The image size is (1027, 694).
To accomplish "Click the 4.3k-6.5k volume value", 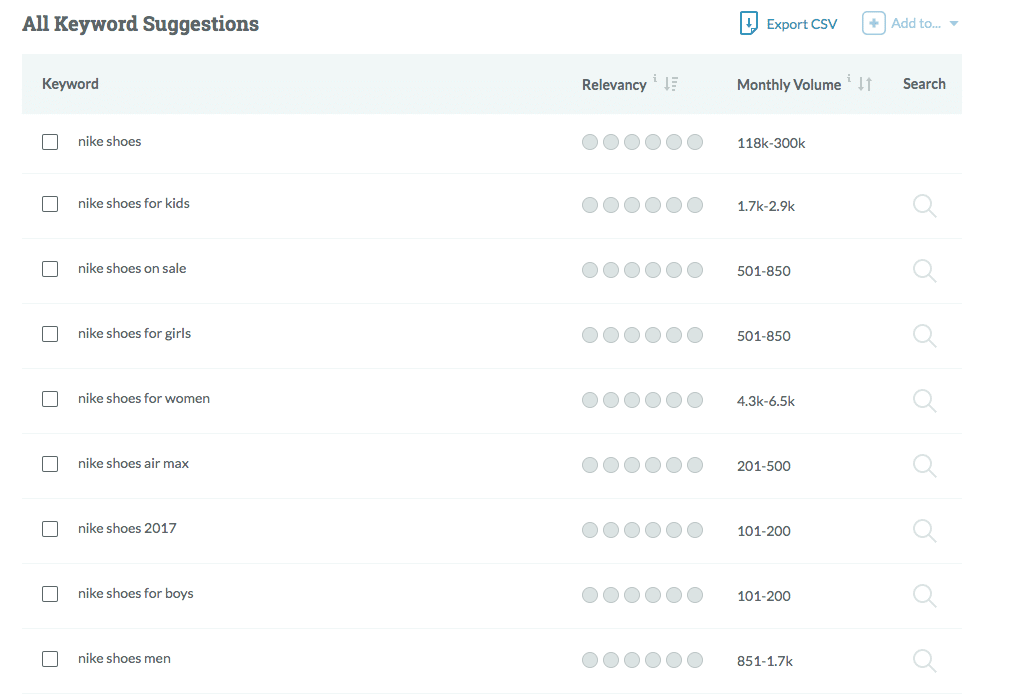I will coord(766,401).
